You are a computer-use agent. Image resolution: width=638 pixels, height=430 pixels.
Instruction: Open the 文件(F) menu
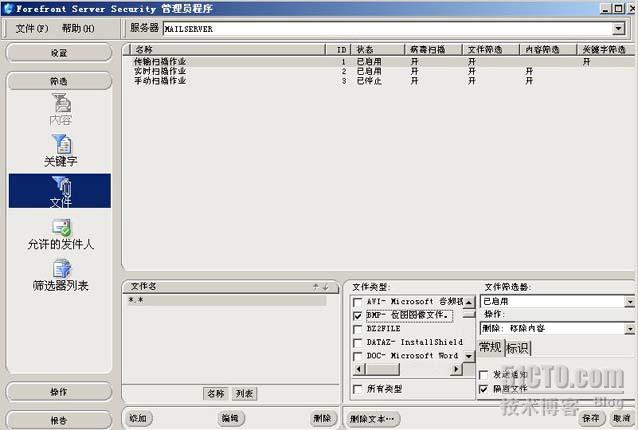32,28
